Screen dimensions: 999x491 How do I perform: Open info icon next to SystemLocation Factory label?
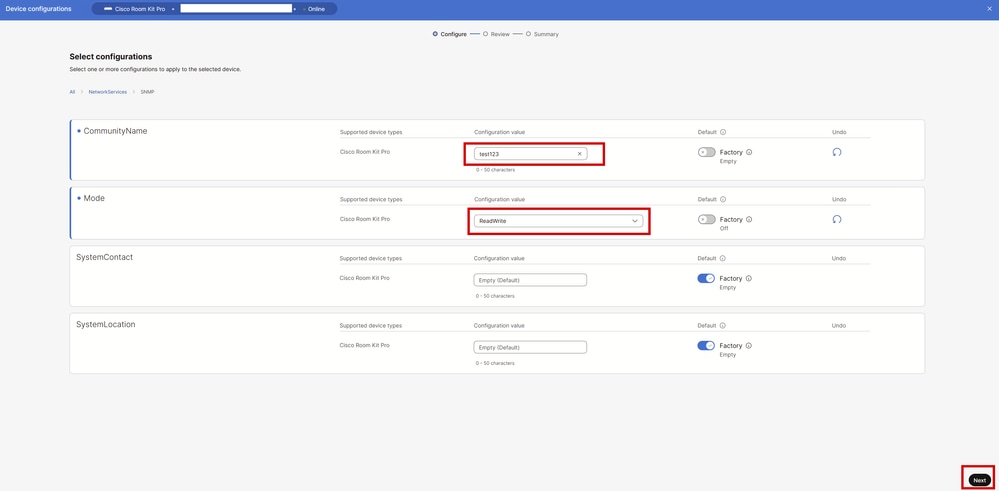(x=749, y=346)
